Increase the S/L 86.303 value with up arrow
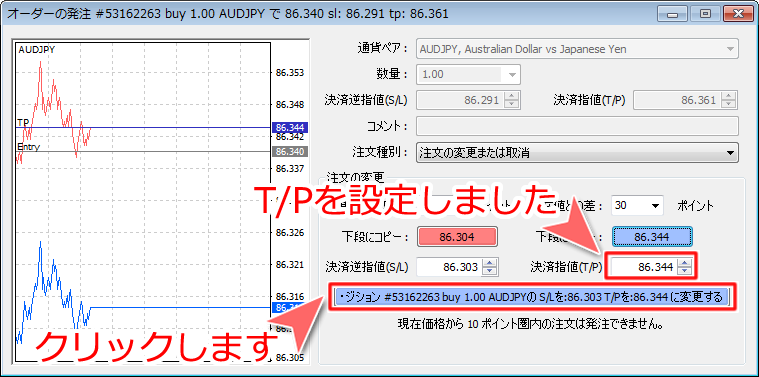Screen dimensions: 759x377 [490, 262]
